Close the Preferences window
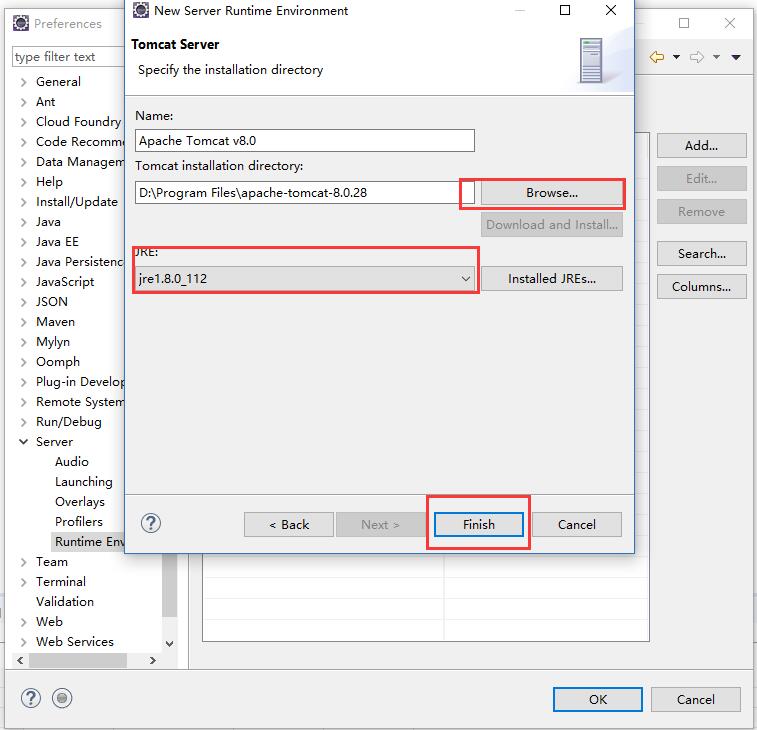The image size is (757, 730). click(x=729, y=23)
